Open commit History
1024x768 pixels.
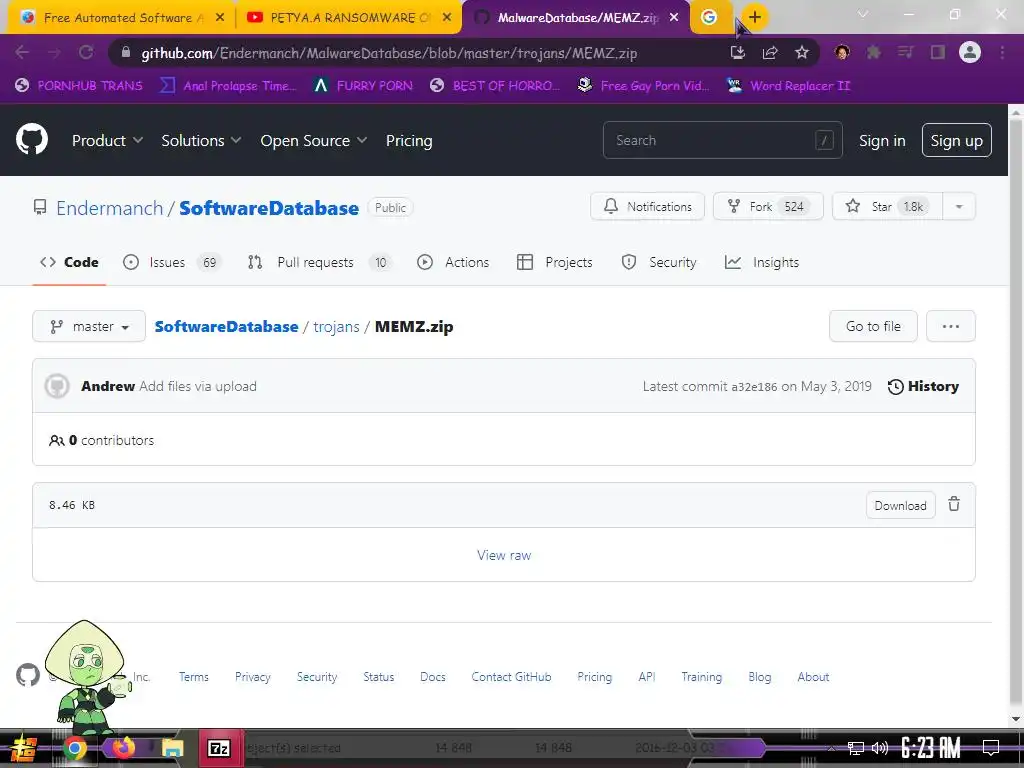click(923, 386)
